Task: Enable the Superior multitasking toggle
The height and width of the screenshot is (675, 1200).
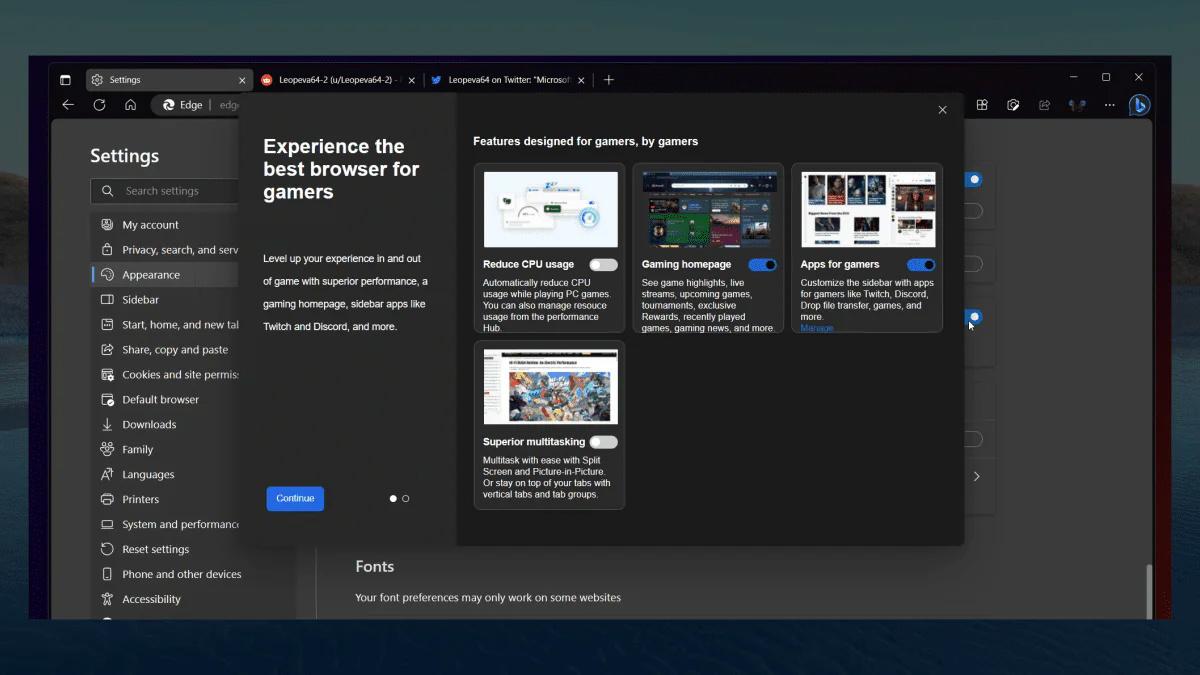Action: point(606,441)
